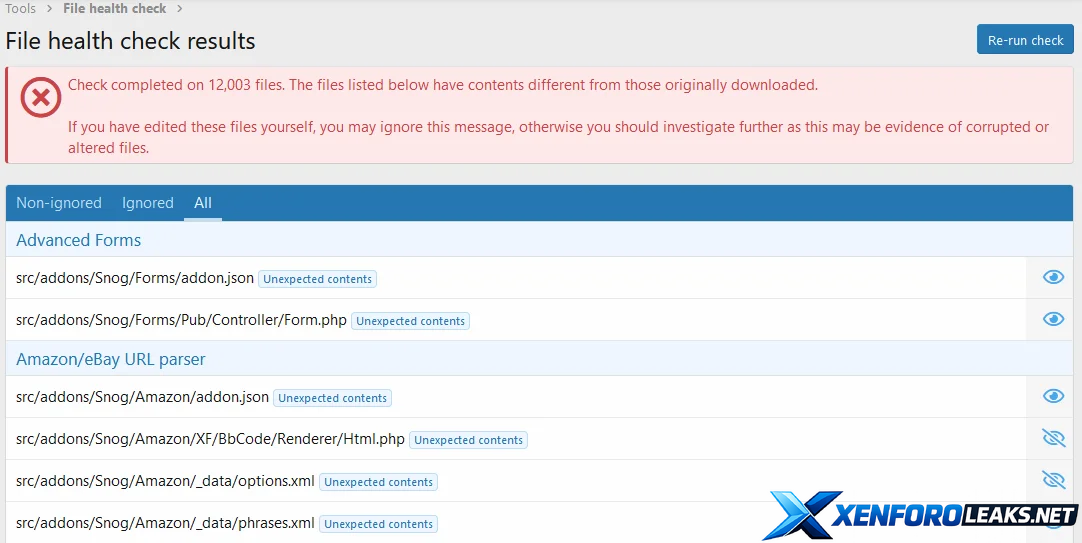The image size is (1082, 543).
Task: Select the All tab
Action: 203,203
